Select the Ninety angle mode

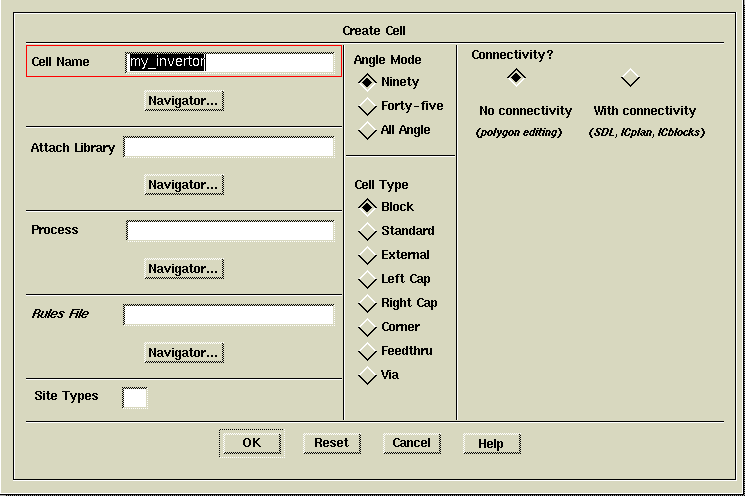pyautogui.click(x=368, y=82)
